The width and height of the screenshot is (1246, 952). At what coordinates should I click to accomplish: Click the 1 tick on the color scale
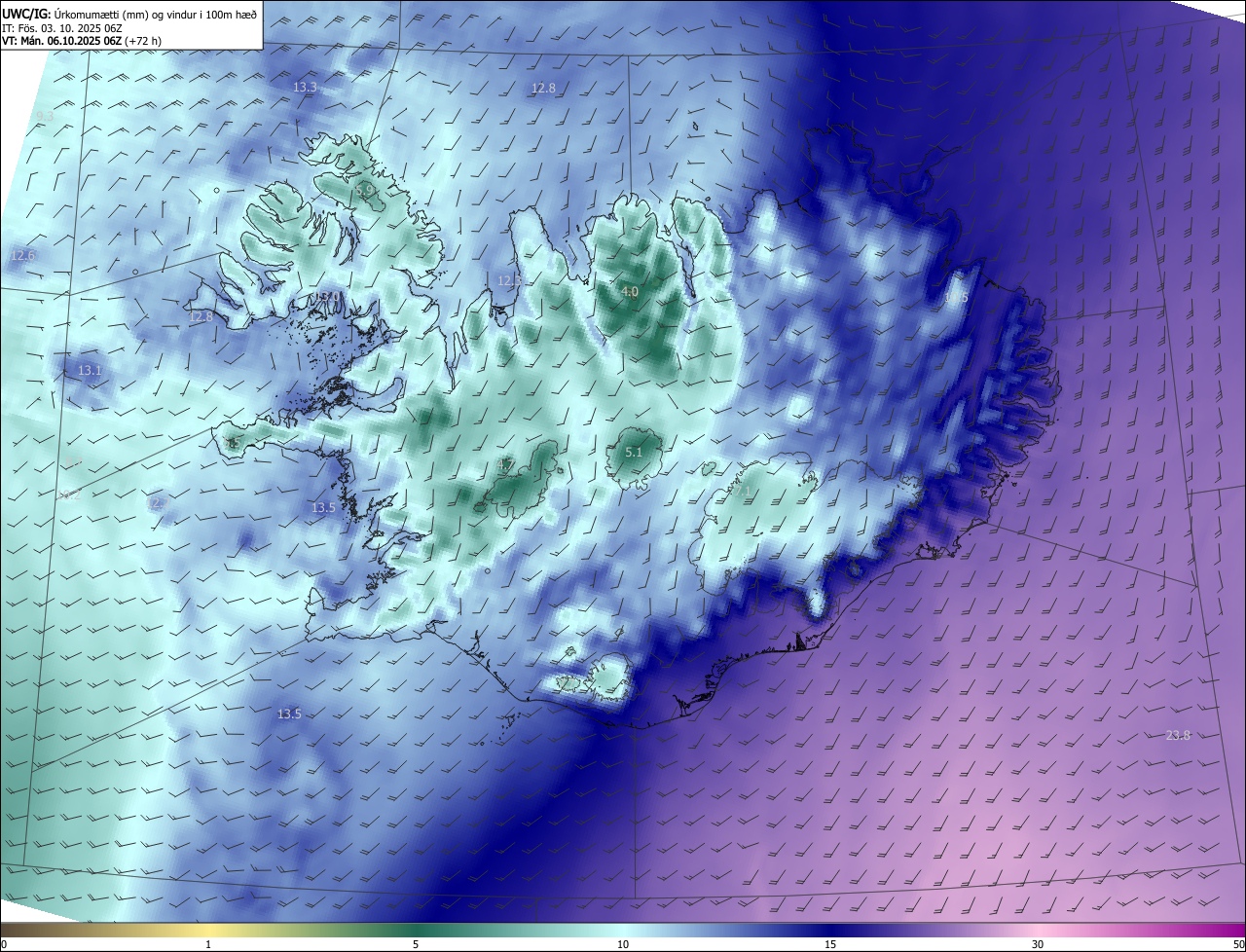pyautogui.click(x=208, y=944)
